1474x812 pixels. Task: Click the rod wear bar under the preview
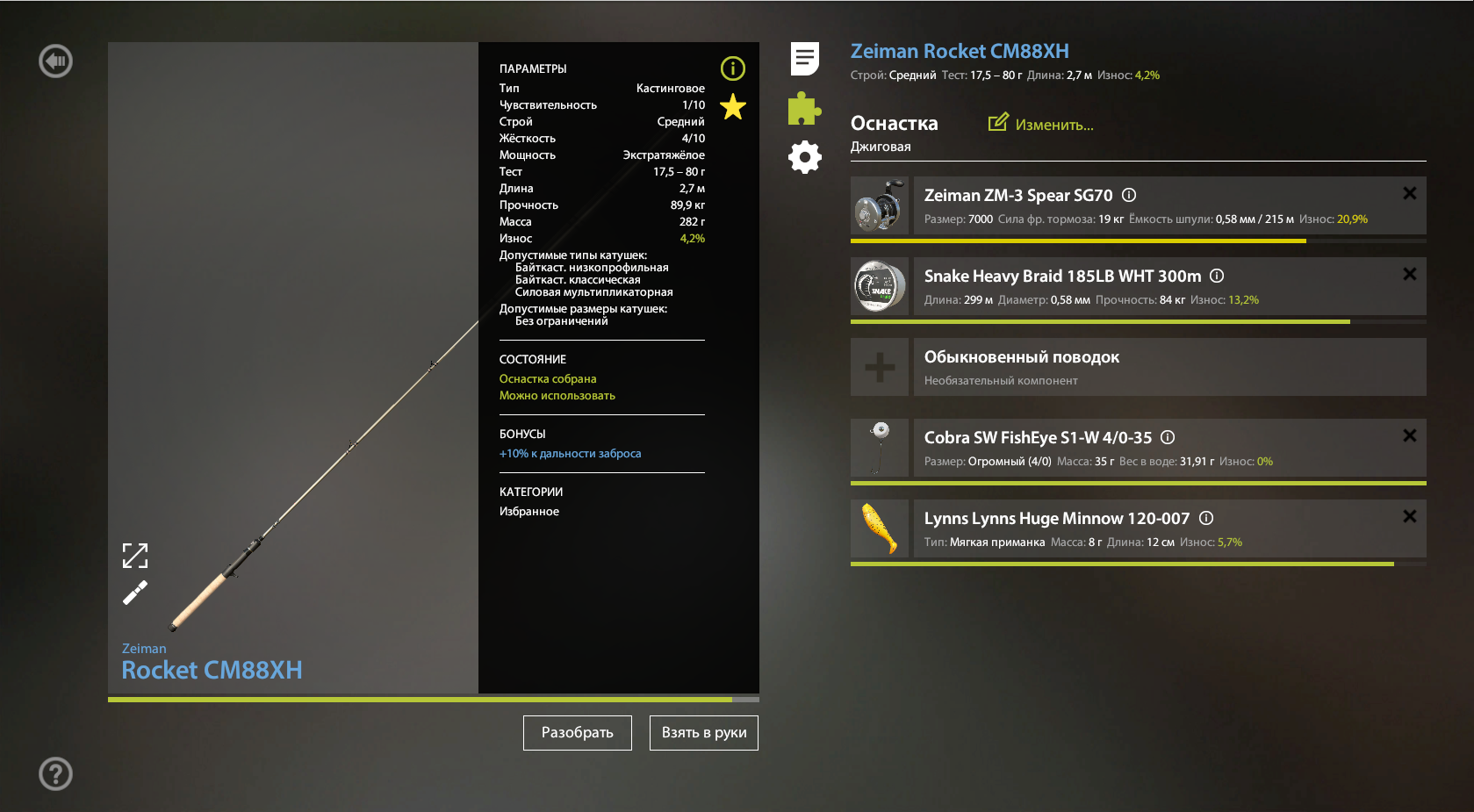coord(434,700)
